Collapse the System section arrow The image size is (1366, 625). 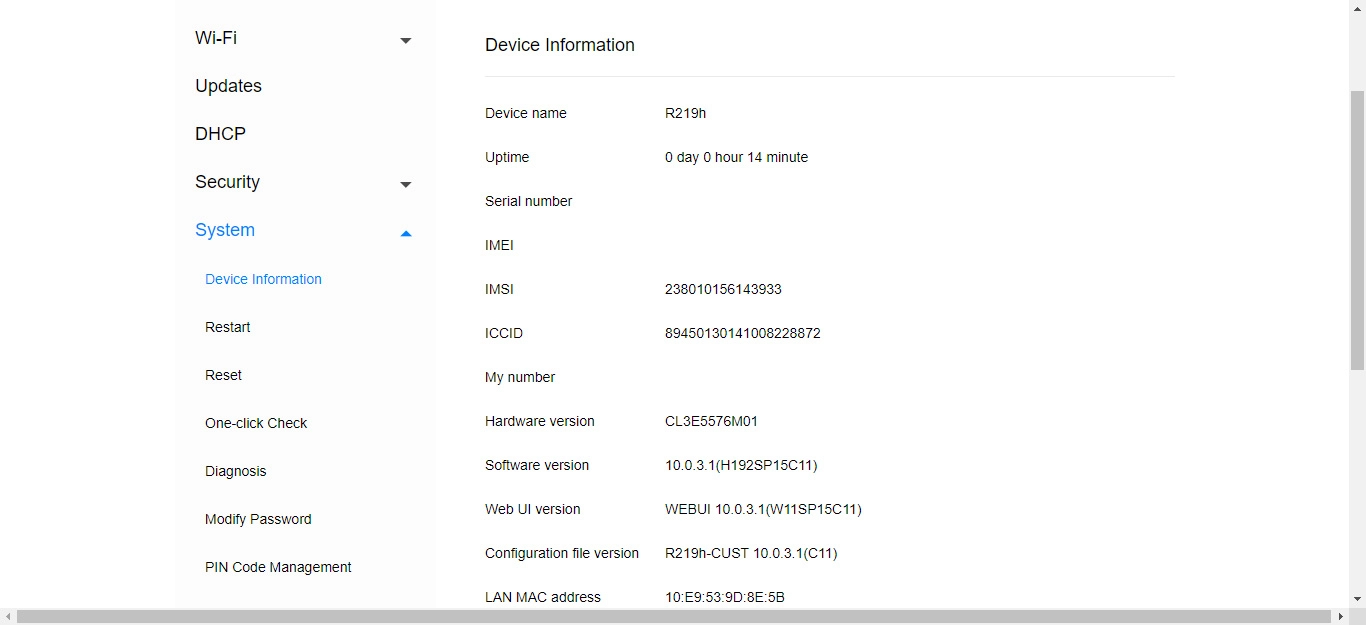[x=405, y=233]
